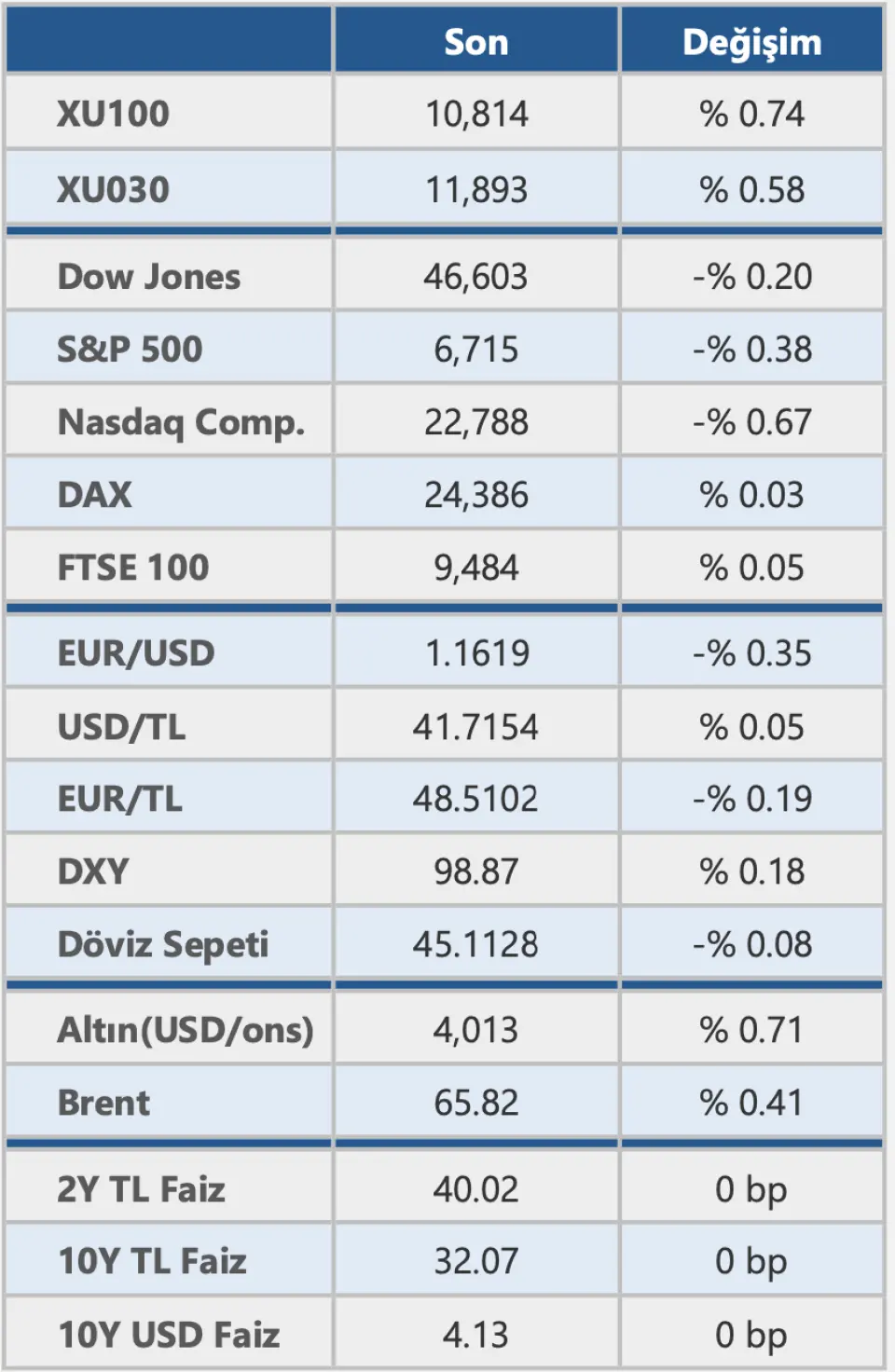Select the DXY value 98.87
This screenshot has height=1372, width=895.
[475, 871]
